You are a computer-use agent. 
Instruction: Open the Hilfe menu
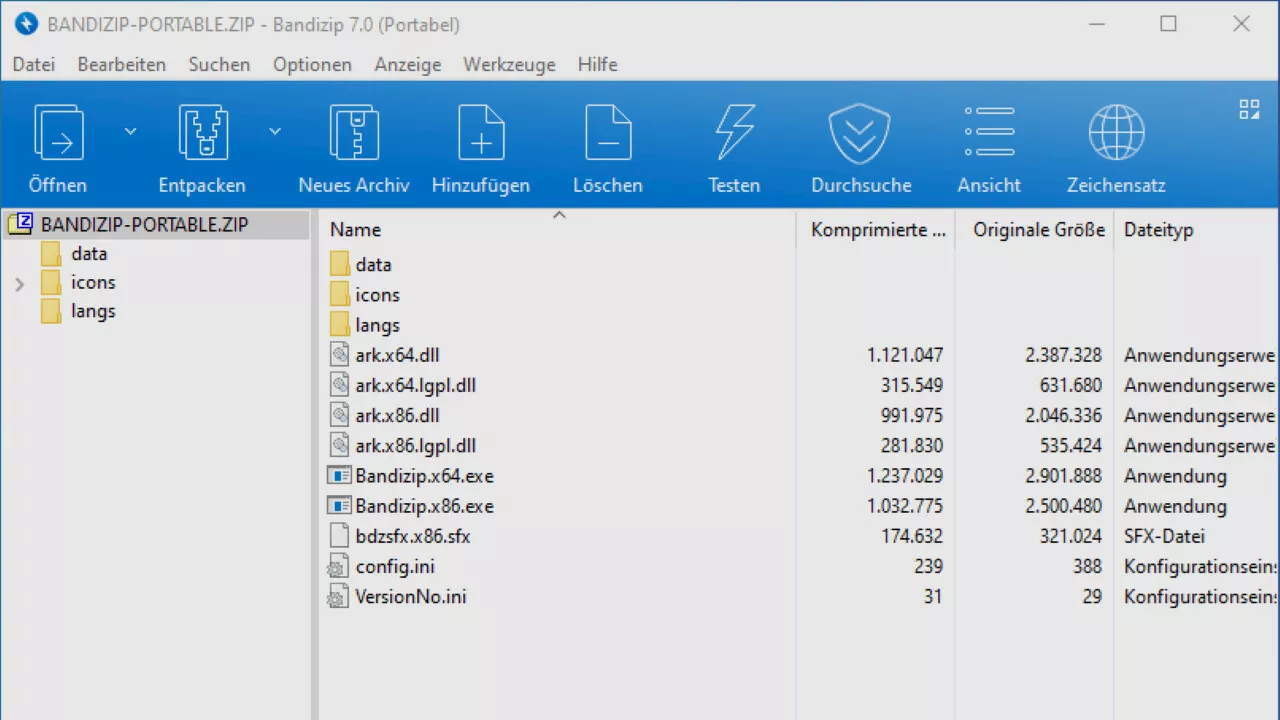[597, 64]
